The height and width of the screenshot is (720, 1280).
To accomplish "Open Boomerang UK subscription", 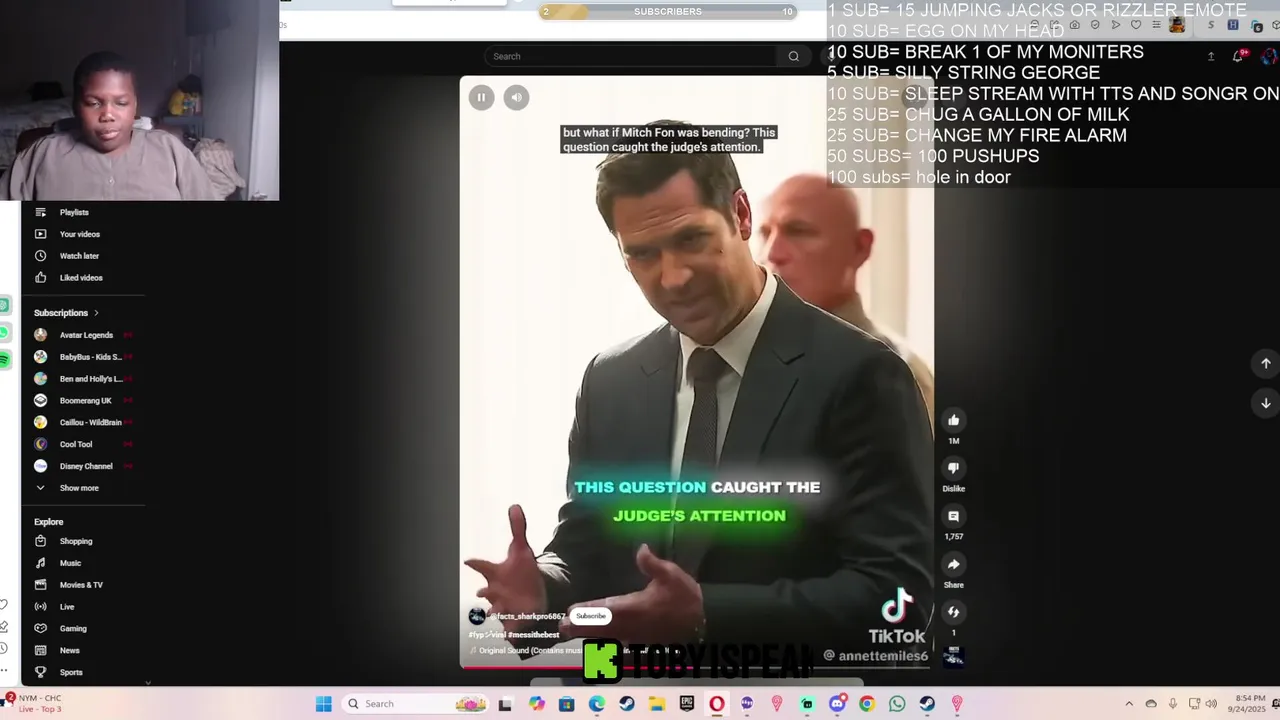I will pyautogui.click(x=84, y=401).
